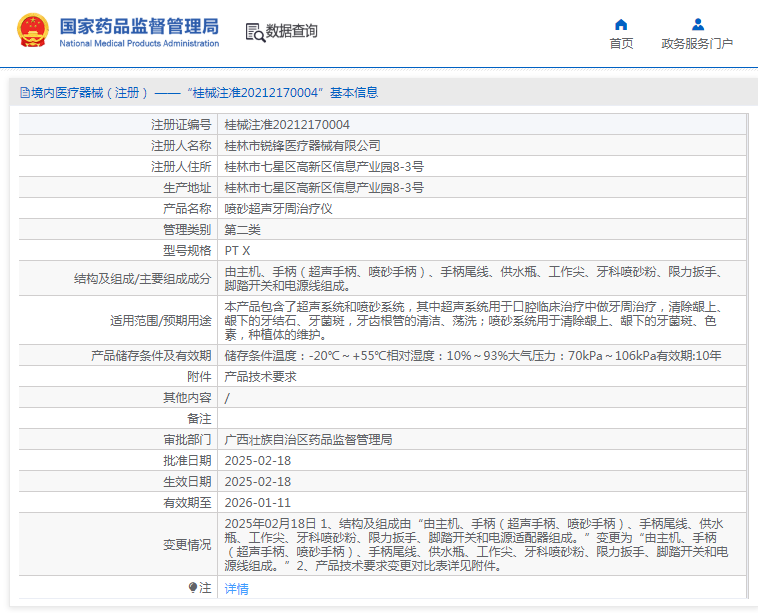Image resolution: width=758 pixels, height=613 pixels.
Task: Click 生效日期 value 2025-02-18
Action: pos(258,482)
